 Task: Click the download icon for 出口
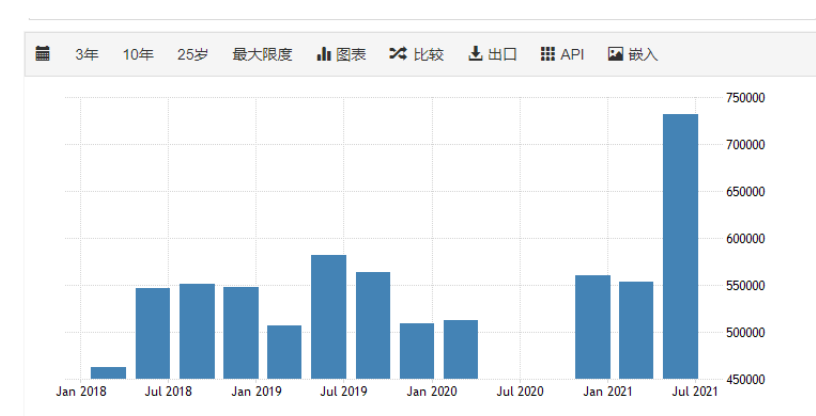pyautogui.click(x=475, y=54)
